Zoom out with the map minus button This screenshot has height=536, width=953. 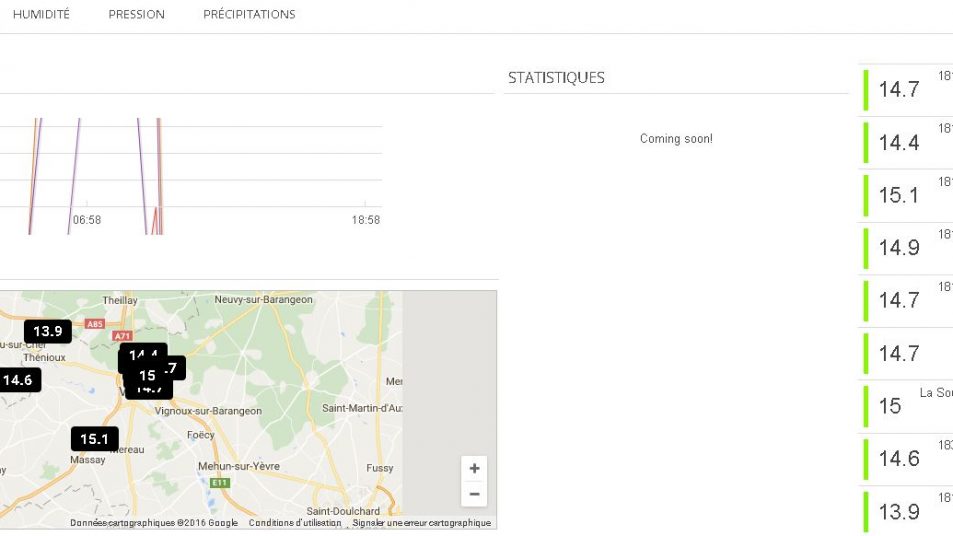(x=474, y=494)
